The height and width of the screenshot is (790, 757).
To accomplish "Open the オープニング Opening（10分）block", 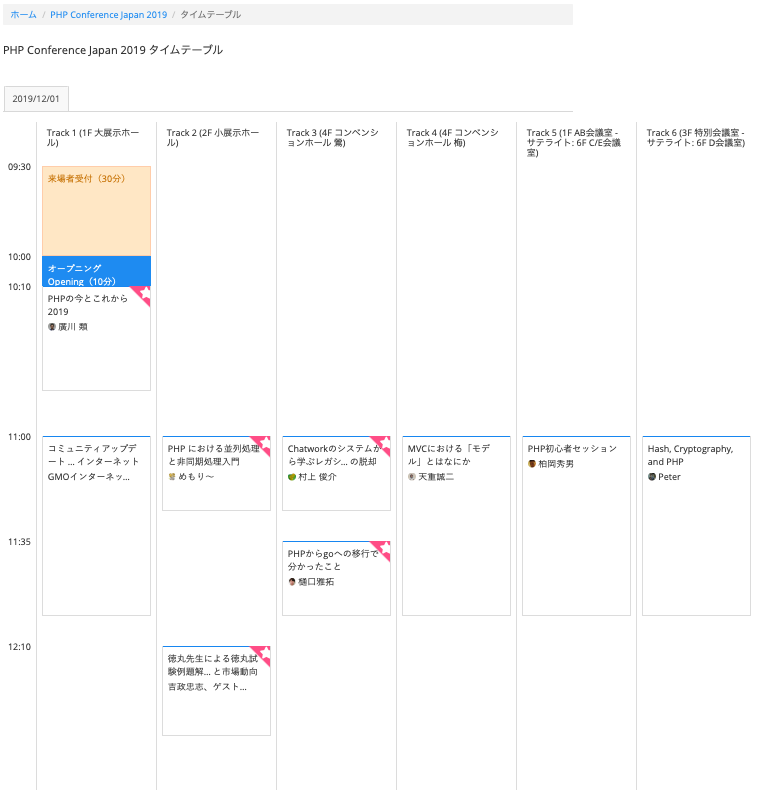I will point(96,272).
